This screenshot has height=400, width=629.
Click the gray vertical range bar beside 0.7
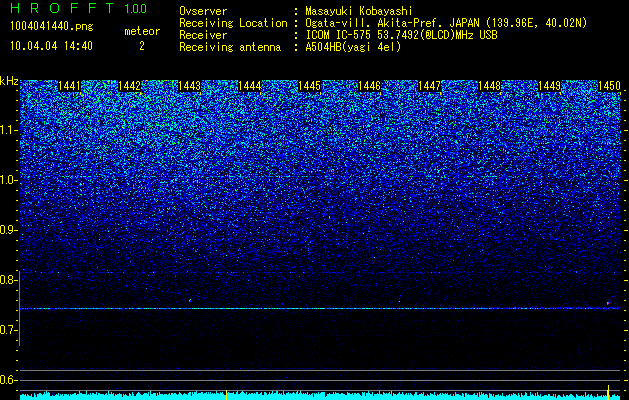[20, 308]
